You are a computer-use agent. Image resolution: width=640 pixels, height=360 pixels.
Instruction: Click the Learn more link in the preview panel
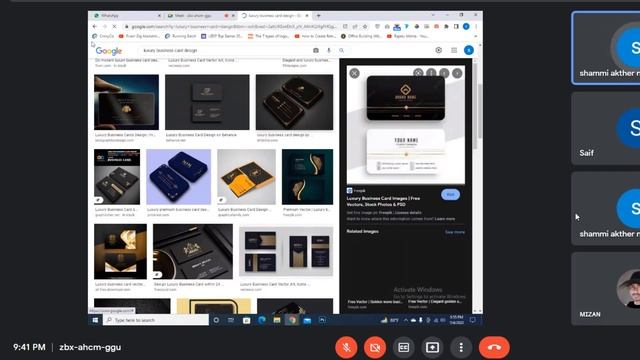(x=445, y=219)
